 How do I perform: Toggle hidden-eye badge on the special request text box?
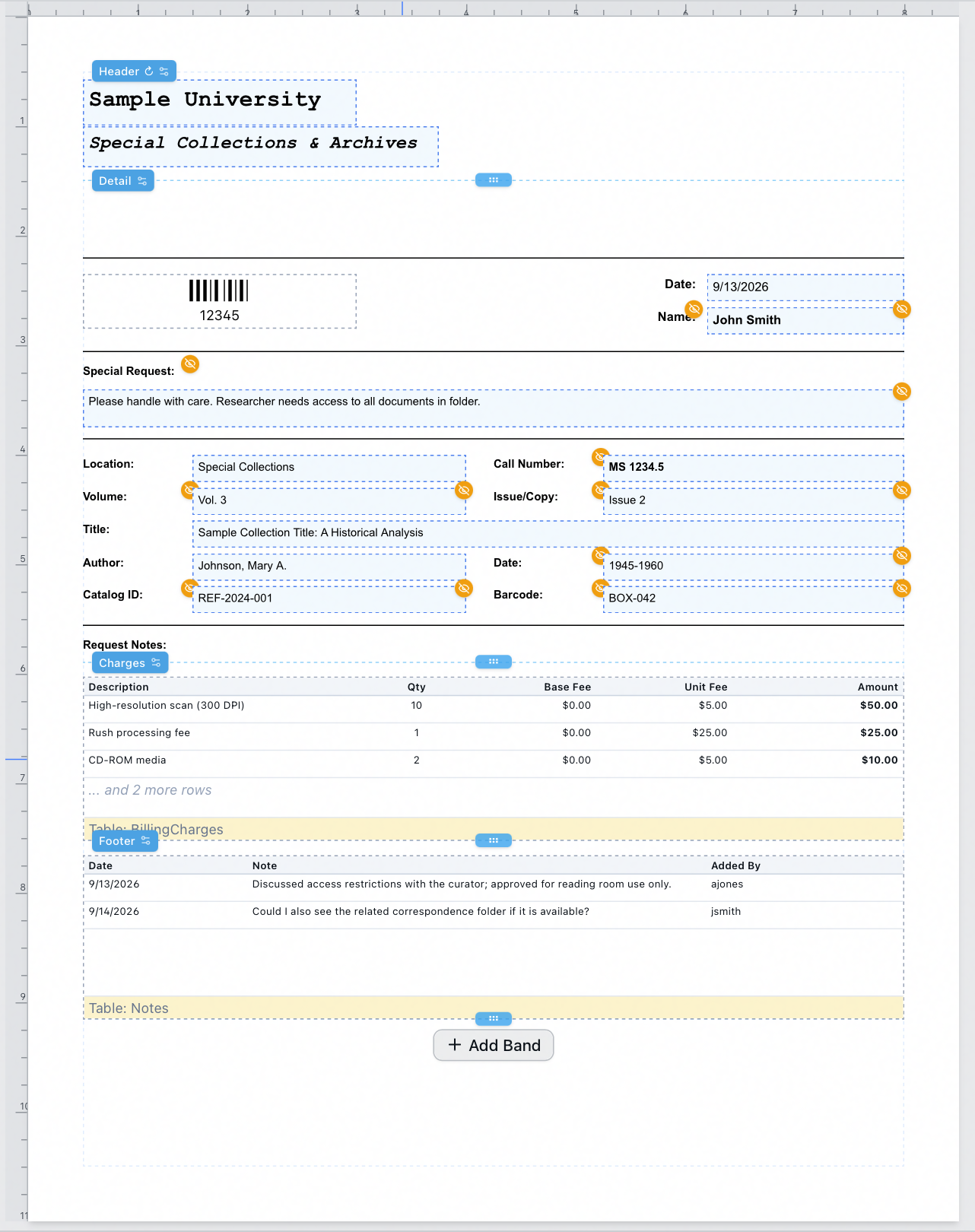[902, 391]
